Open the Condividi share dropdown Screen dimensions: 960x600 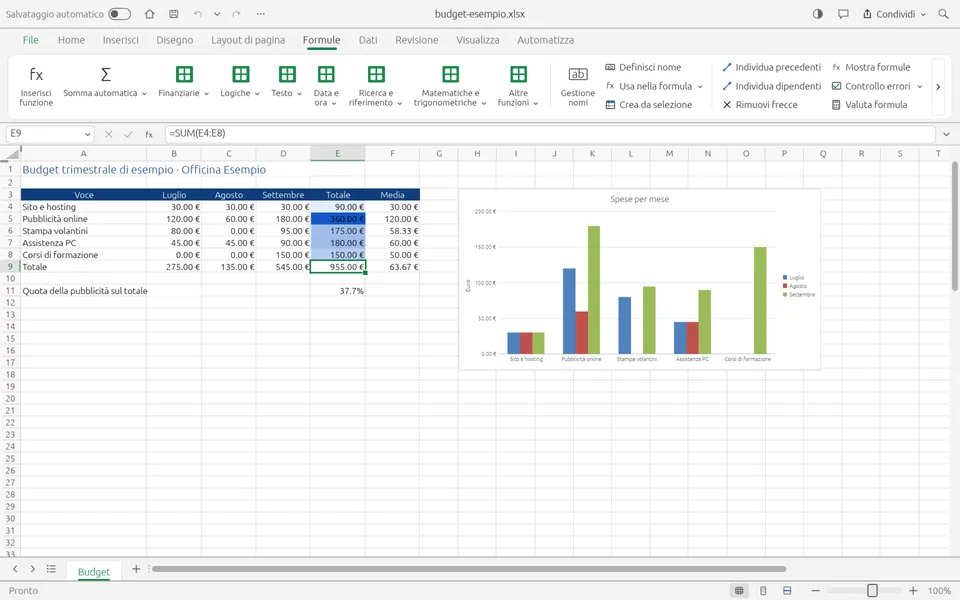click(x=894, y=13)
